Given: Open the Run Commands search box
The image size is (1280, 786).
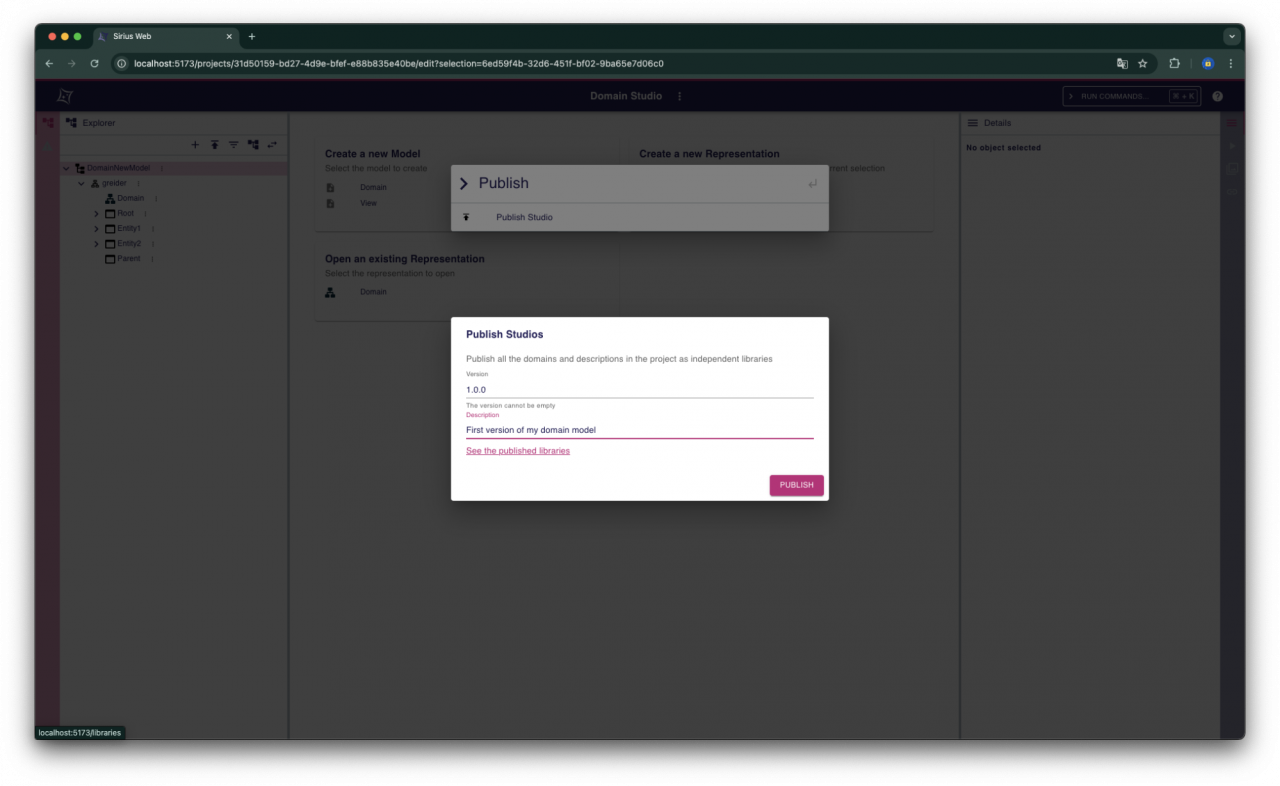Looking at the screenshot, I should [x=1131, y=96].
